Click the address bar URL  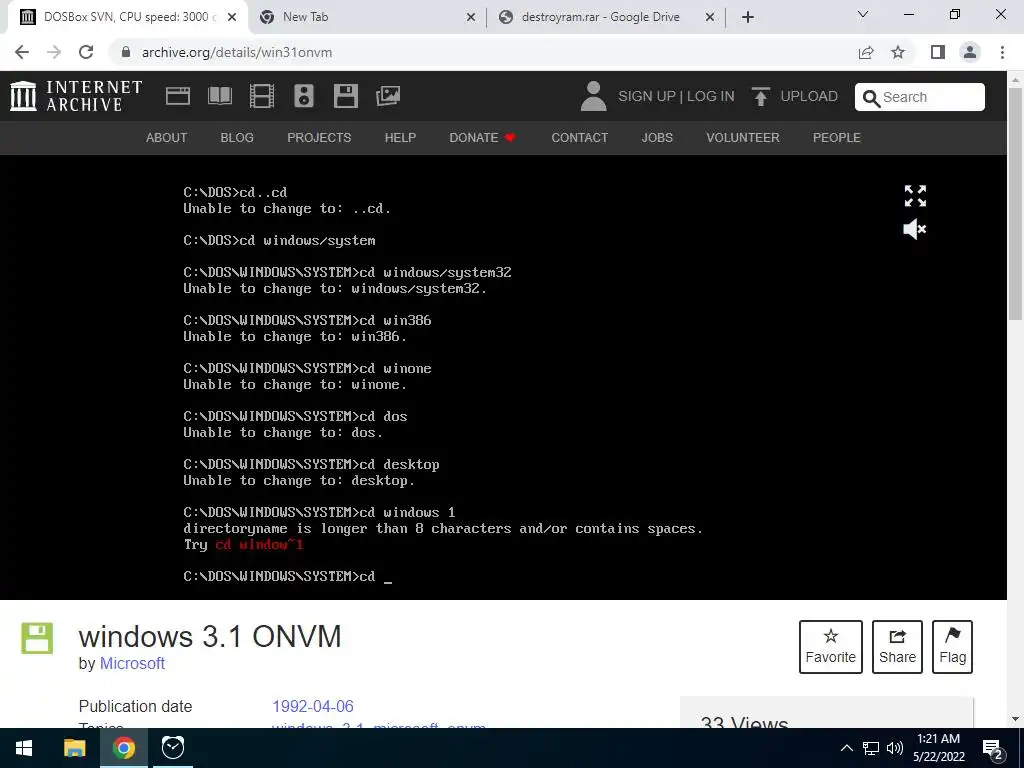click(x=236, y=52)
